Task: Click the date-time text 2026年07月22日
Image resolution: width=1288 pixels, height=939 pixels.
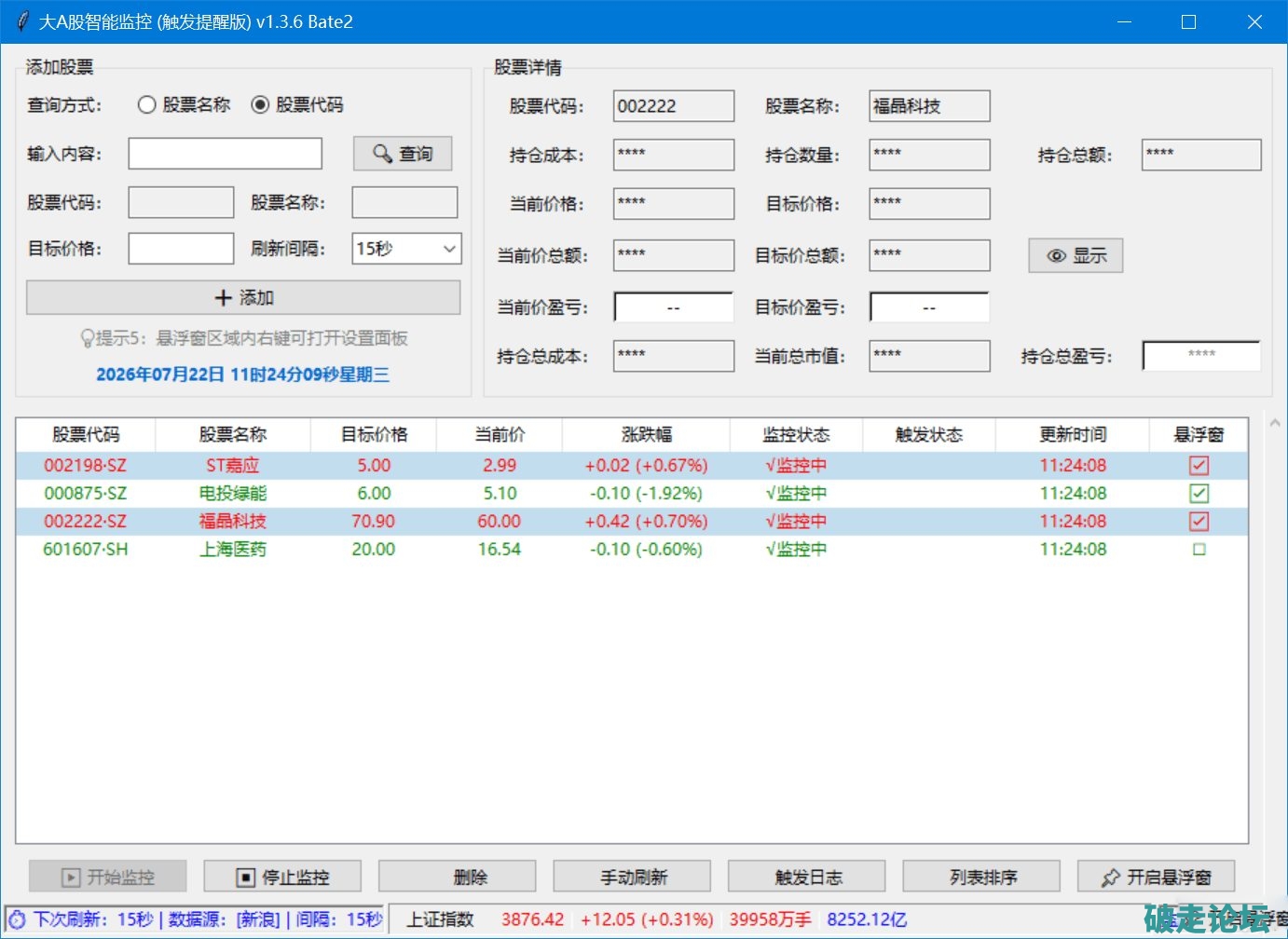Action: click(x=160, y=374)
